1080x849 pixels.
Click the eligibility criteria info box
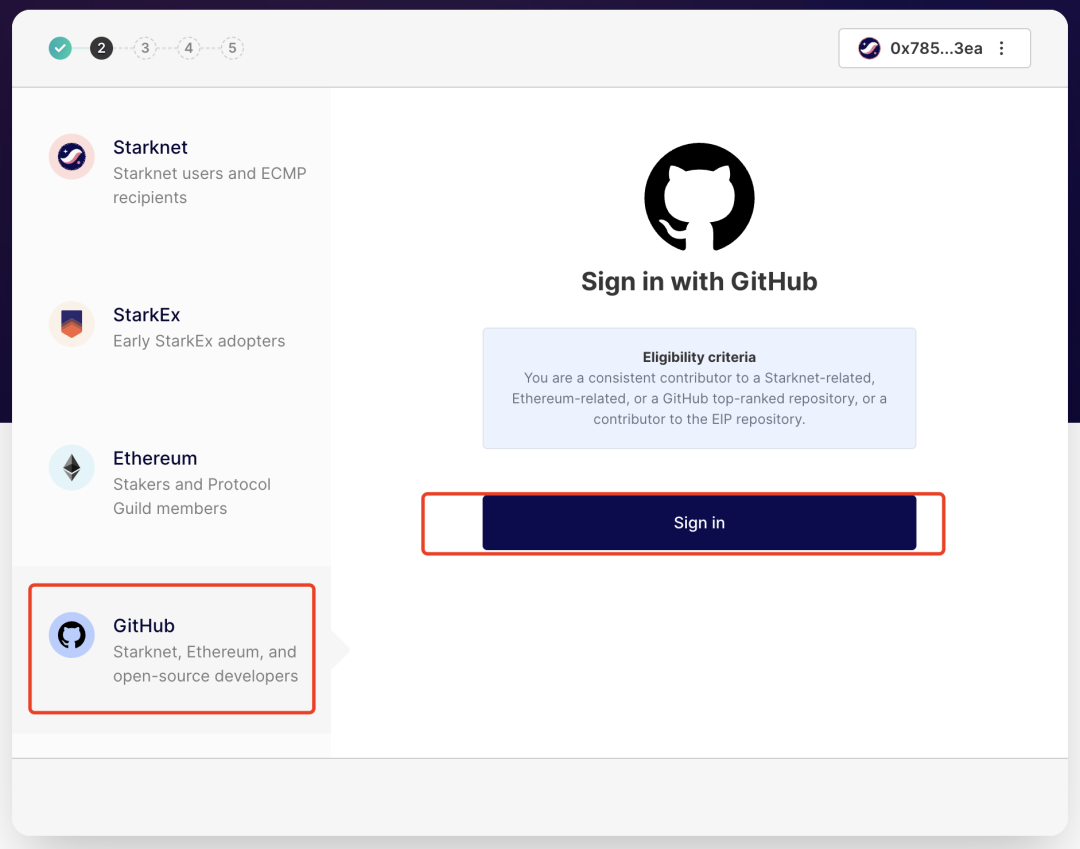pos(699,388)
